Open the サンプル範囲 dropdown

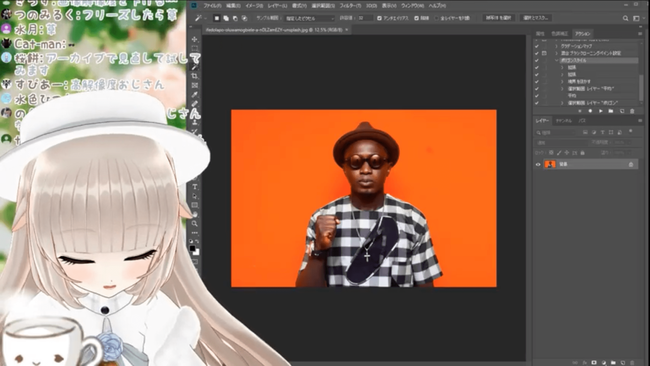click(309, 18)
